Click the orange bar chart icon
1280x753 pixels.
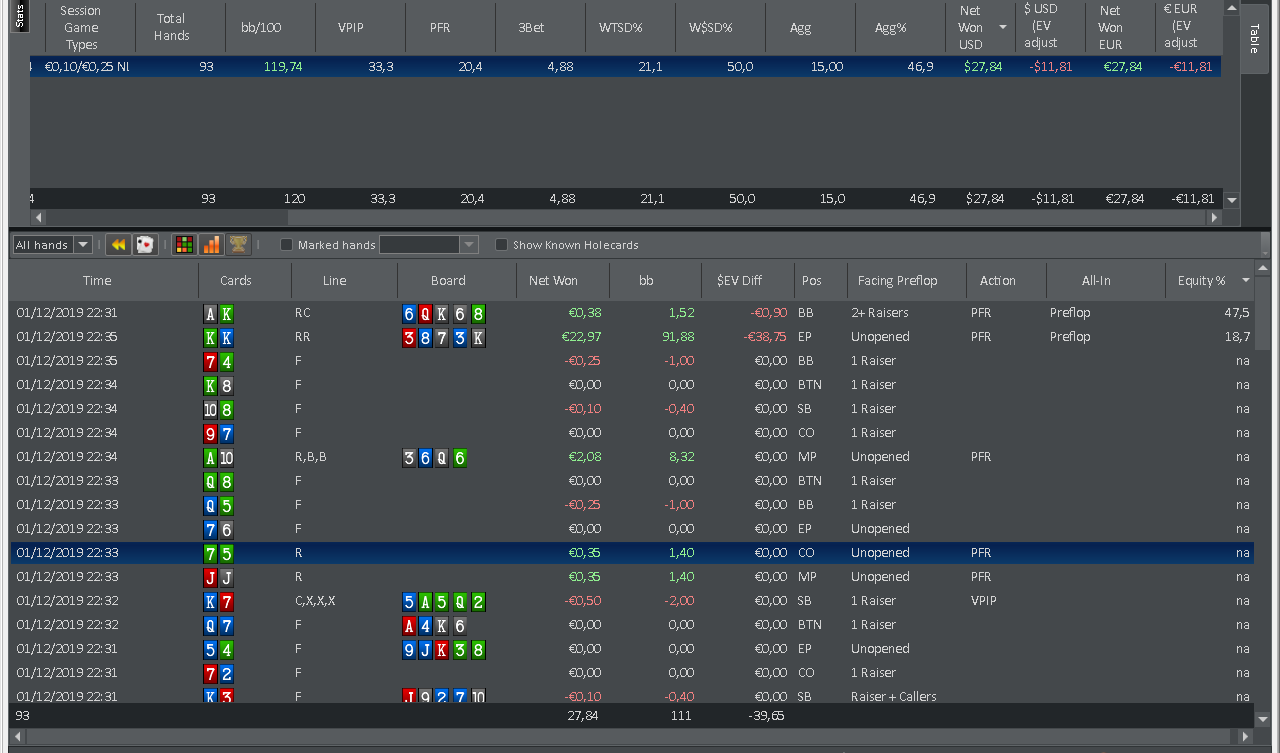(211, 244)
